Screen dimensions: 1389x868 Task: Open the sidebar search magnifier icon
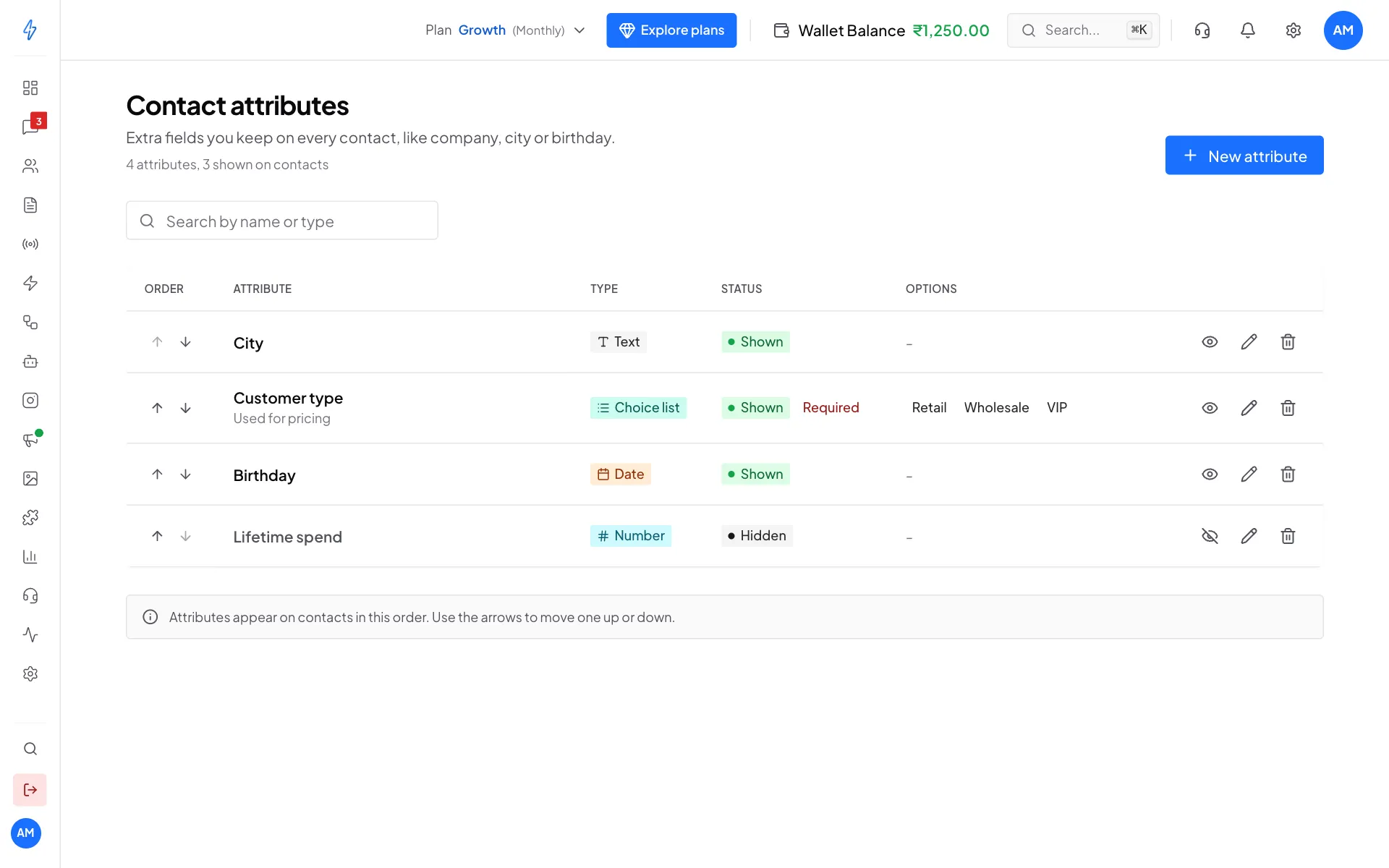click(x=30, y=749)
